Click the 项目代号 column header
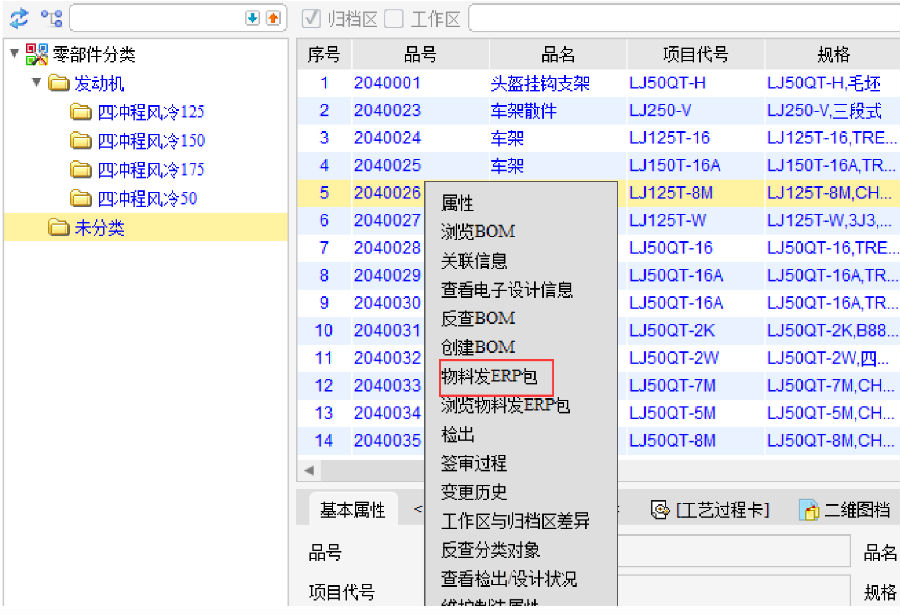Screen dimensions: 900x614 pos(696,55)
